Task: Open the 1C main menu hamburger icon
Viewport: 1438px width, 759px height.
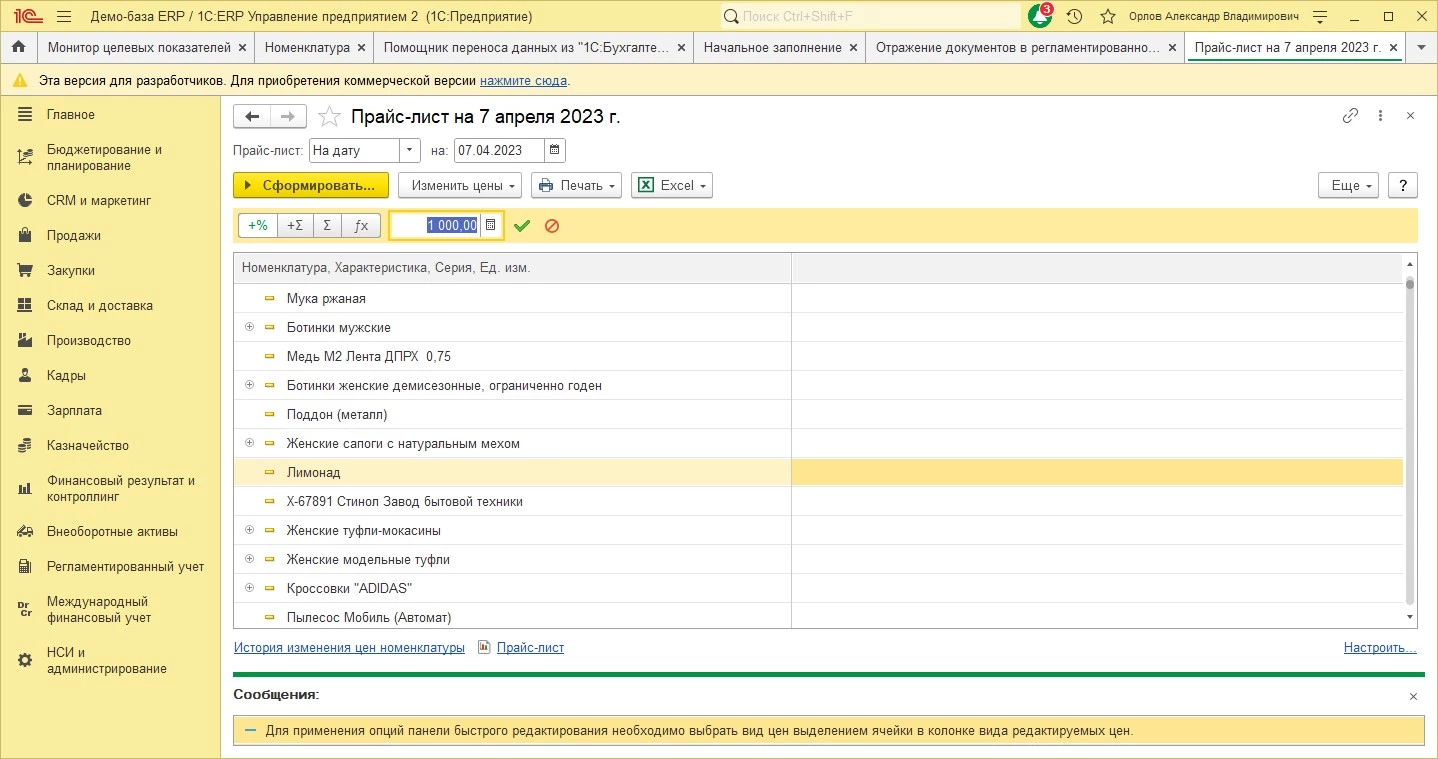Action: click(x=64, y=16)
